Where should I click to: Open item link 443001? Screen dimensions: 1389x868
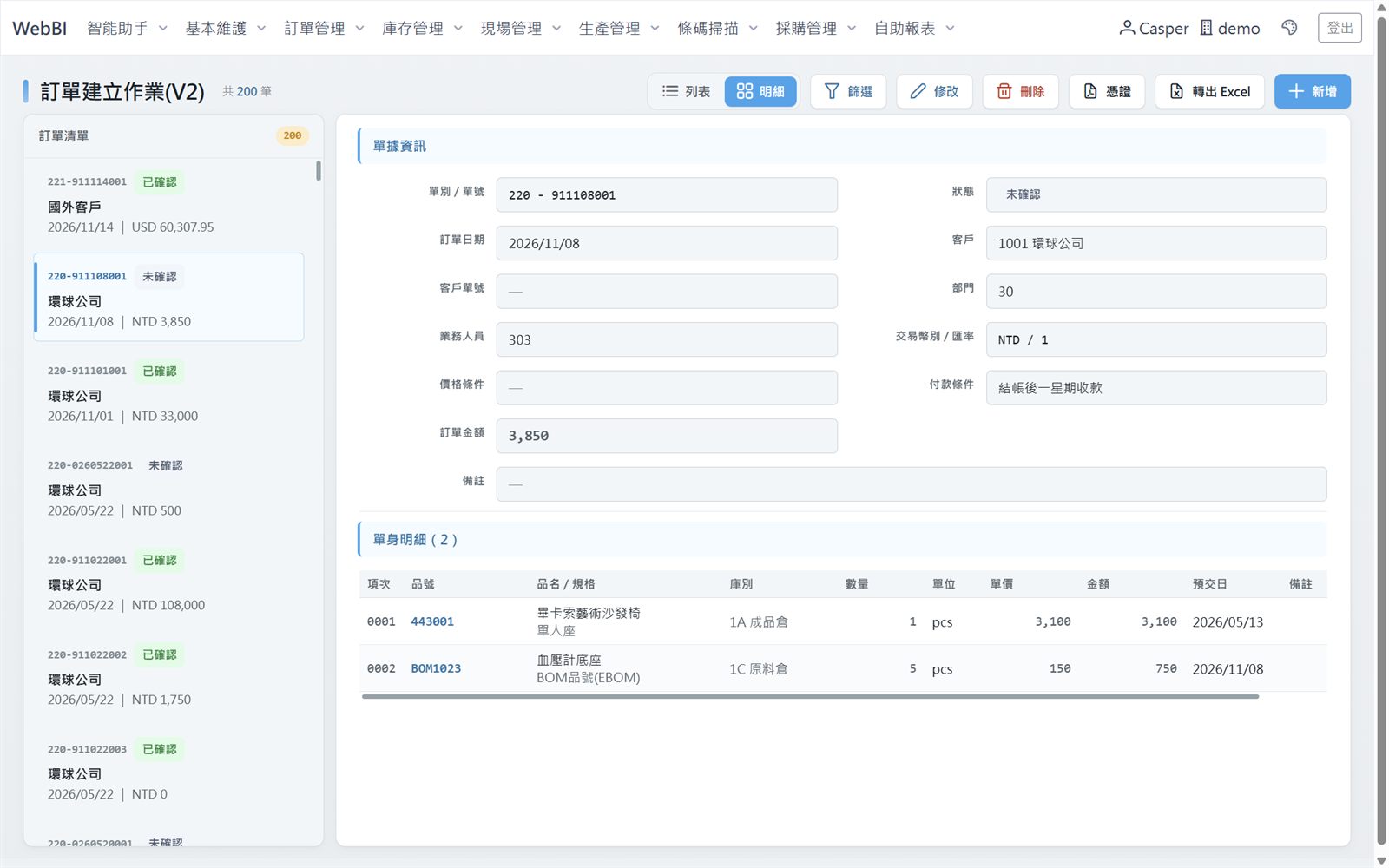(432, 621)
